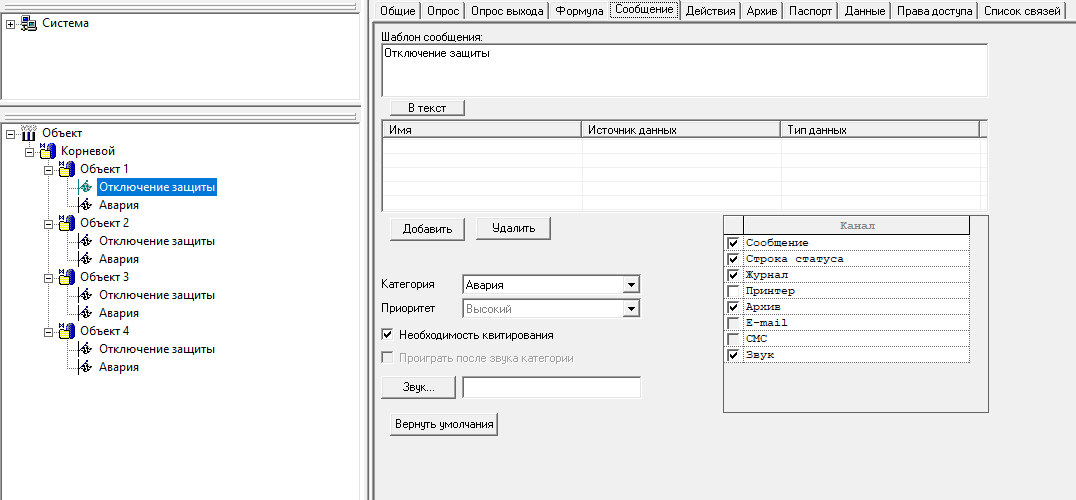Click signal icon of Отключение защиты under Объект 1
The height and width of the screenshot is (500, 1076).
click(86, 187)
